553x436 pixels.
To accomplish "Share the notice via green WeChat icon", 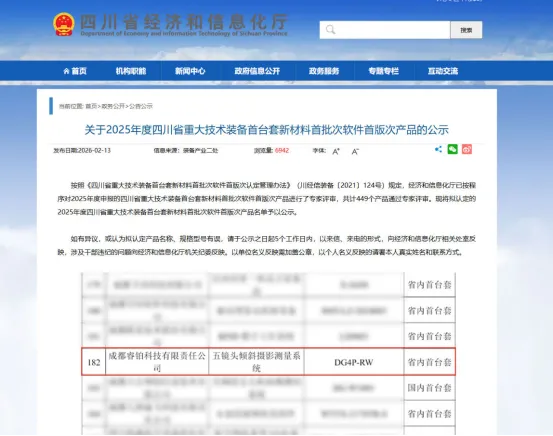I will (452, 149).
